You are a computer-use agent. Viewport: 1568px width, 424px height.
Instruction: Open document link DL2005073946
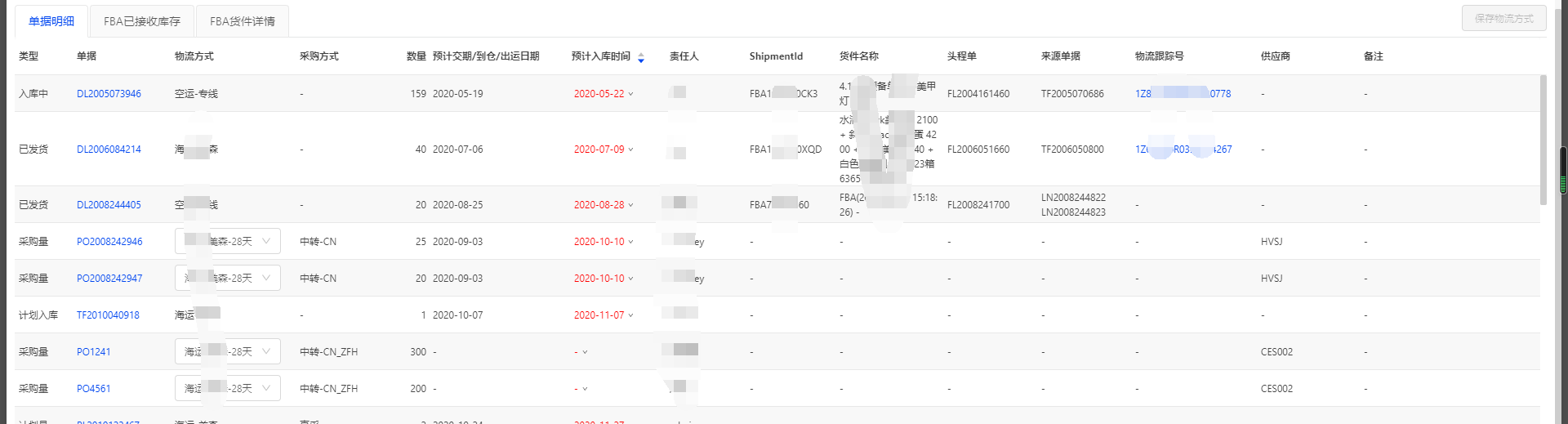click(x=109, y=94)
